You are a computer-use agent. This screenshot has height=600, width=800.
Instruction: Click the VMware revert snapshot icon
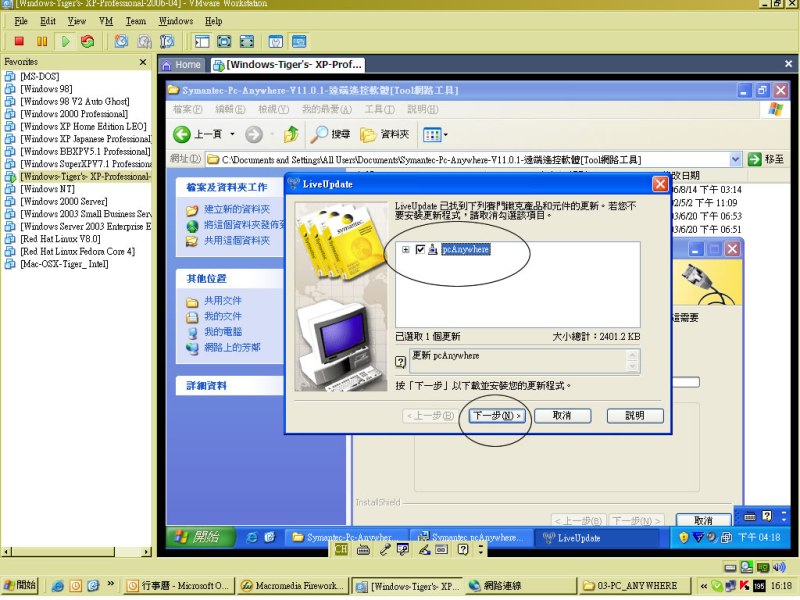pyautogui.click(x=144, y=41)
